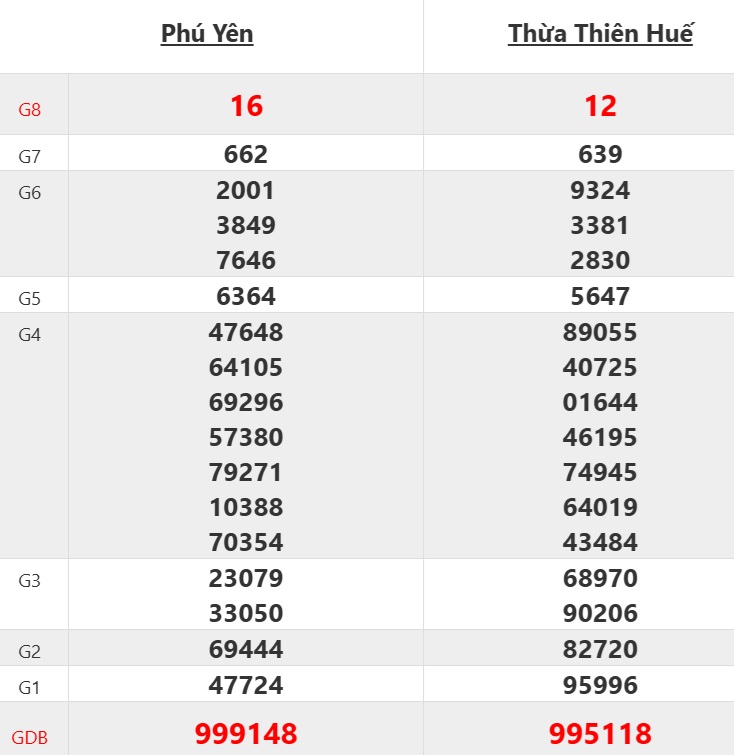Select G2 number 69444
The width and height of the screenshot is (734, 755).
(246, 650)
